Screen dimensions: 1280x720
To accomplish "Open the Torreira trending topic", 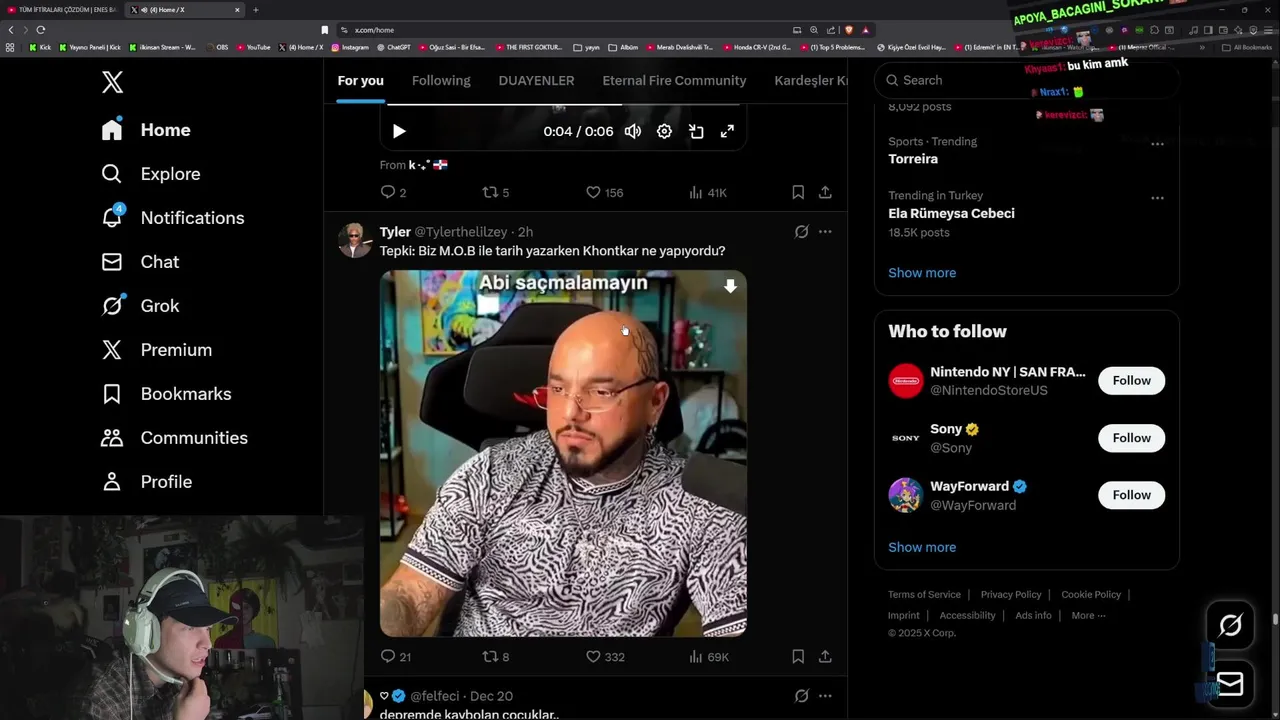I will [913, 159].
